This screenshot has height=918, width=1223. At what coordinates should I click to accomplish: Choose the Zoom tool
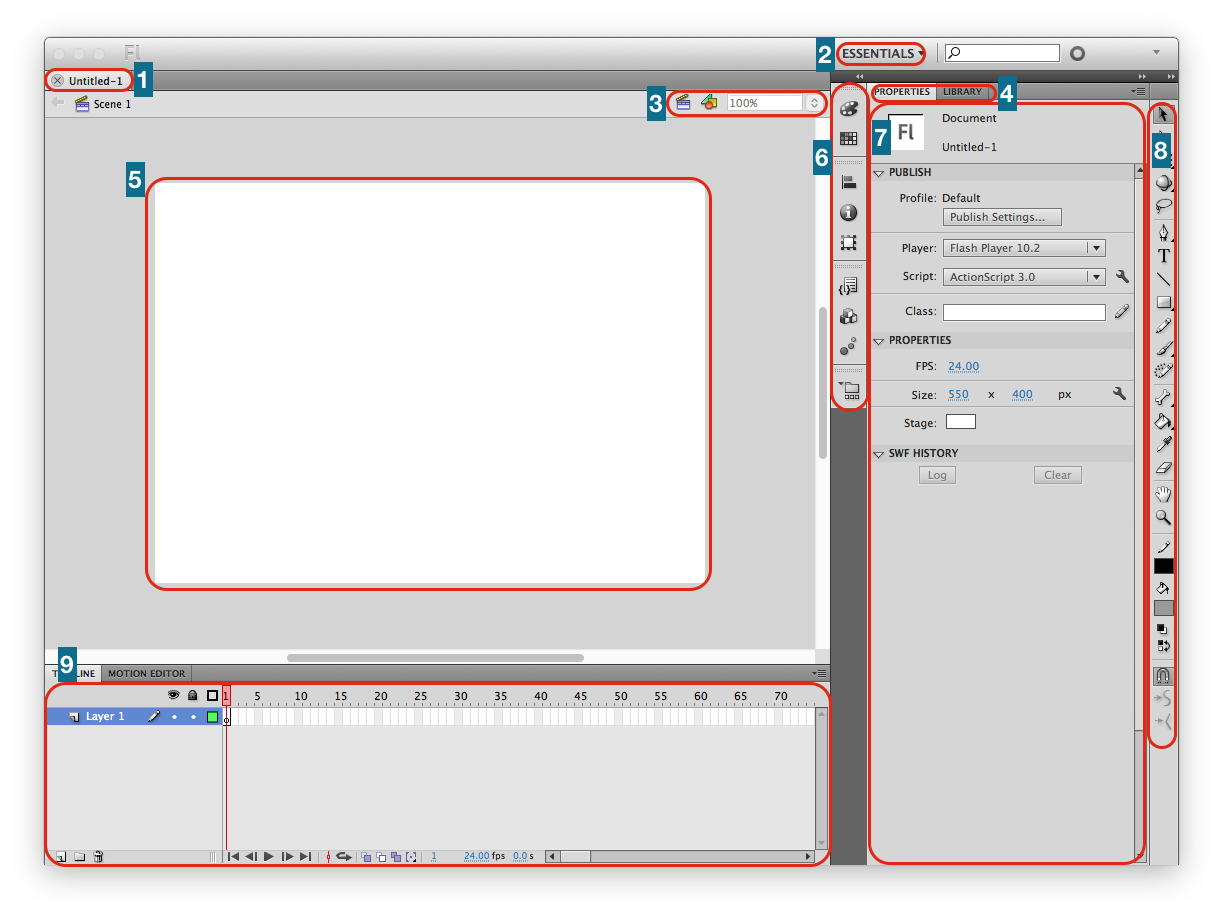pyautogui.click(x=1163, y=518)
